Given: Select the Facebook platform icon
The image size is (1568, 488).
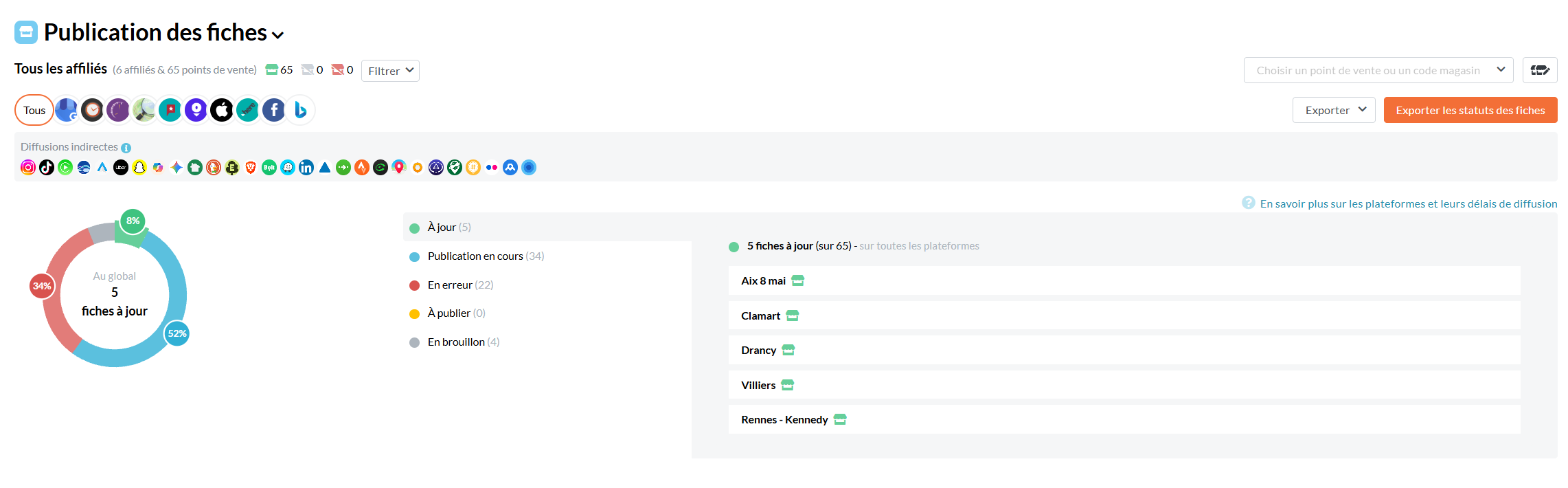Looking at the screenshot, I should point(274,110).
